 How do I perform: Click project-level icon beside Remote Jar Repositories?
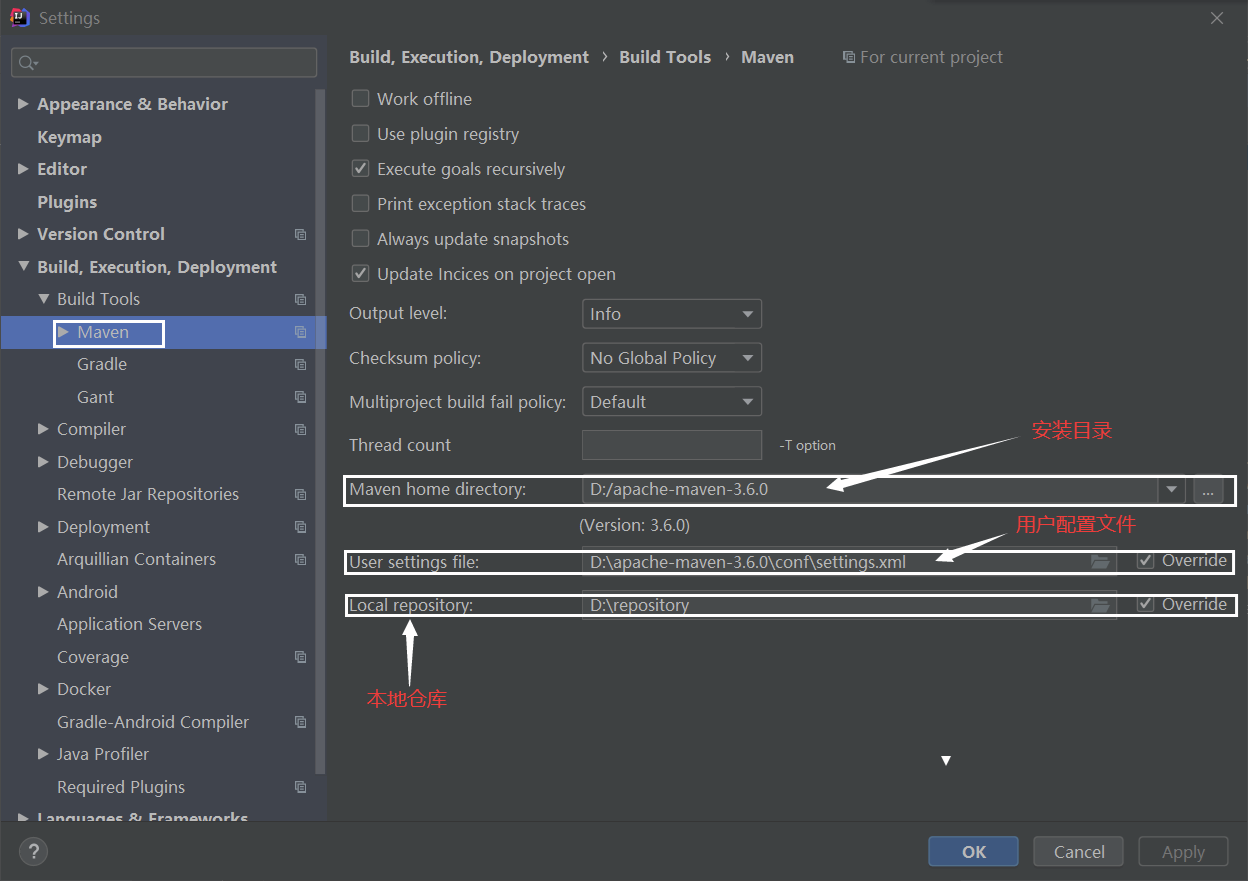[300, 494]
